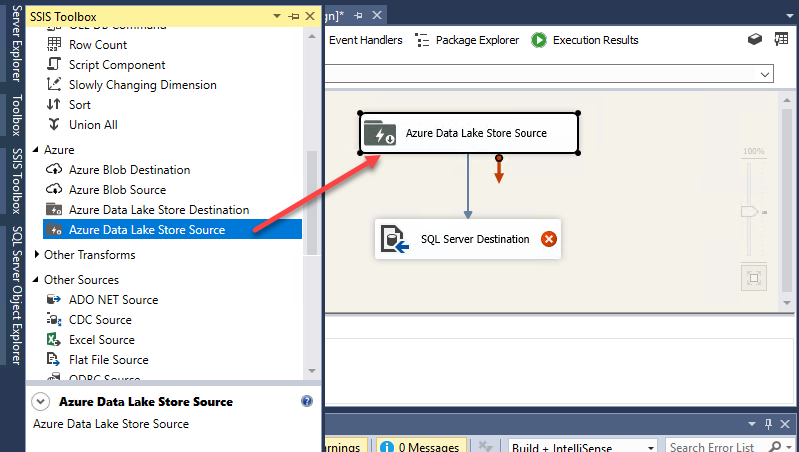Select the blue data path connector

(468, 186)
